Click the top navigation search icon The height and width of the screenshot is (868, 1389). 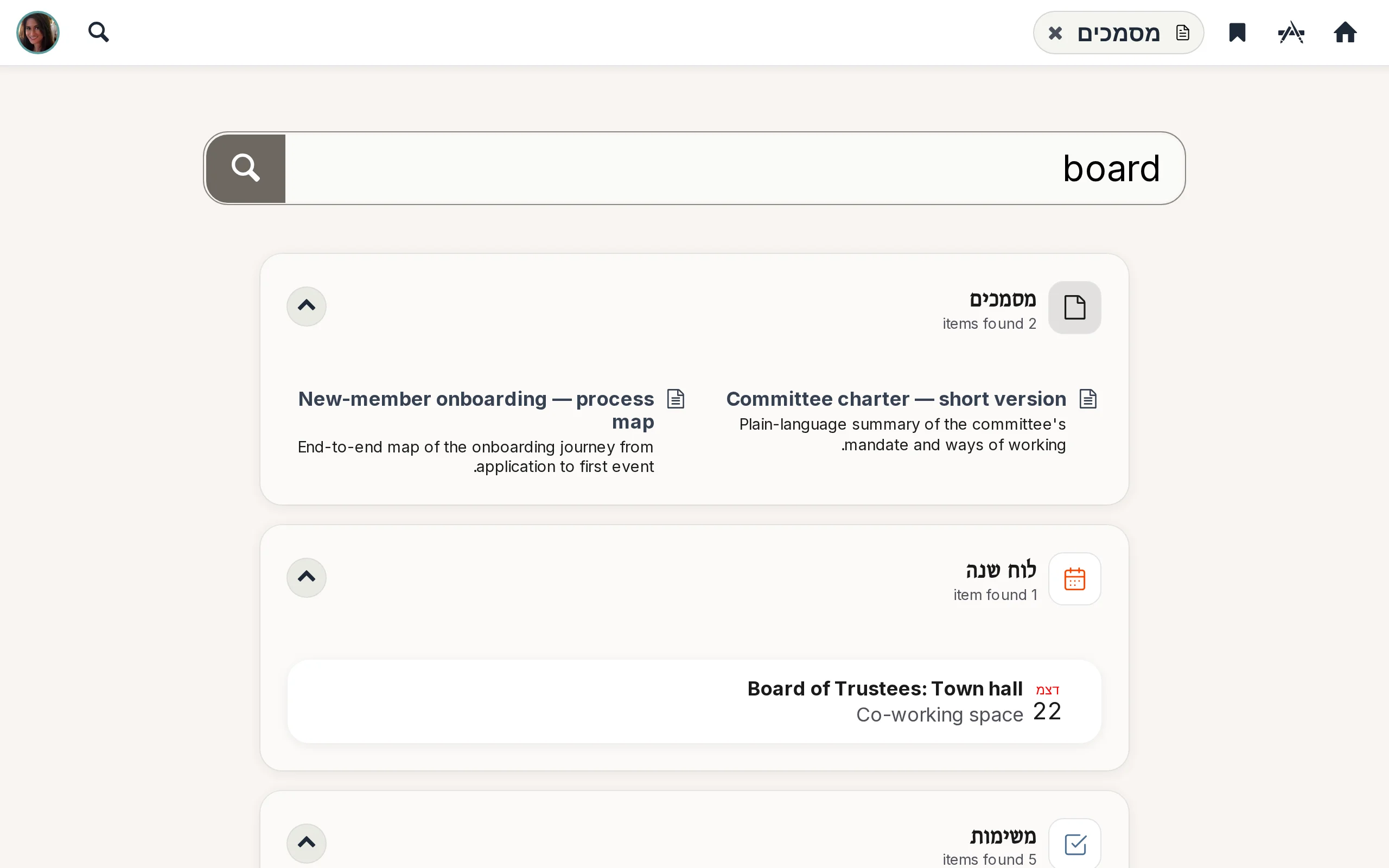click(x=99, y=32)
